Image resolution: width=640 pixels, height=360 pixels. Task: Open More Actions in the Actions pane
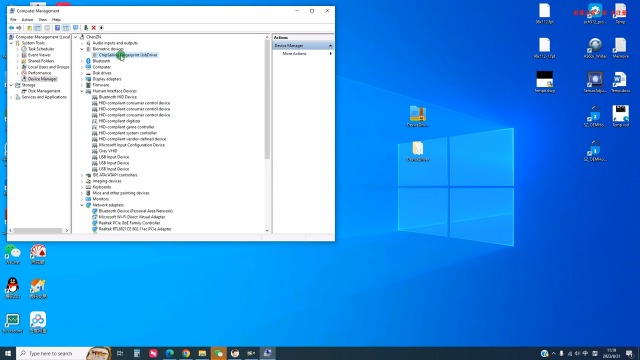point(294,53)
